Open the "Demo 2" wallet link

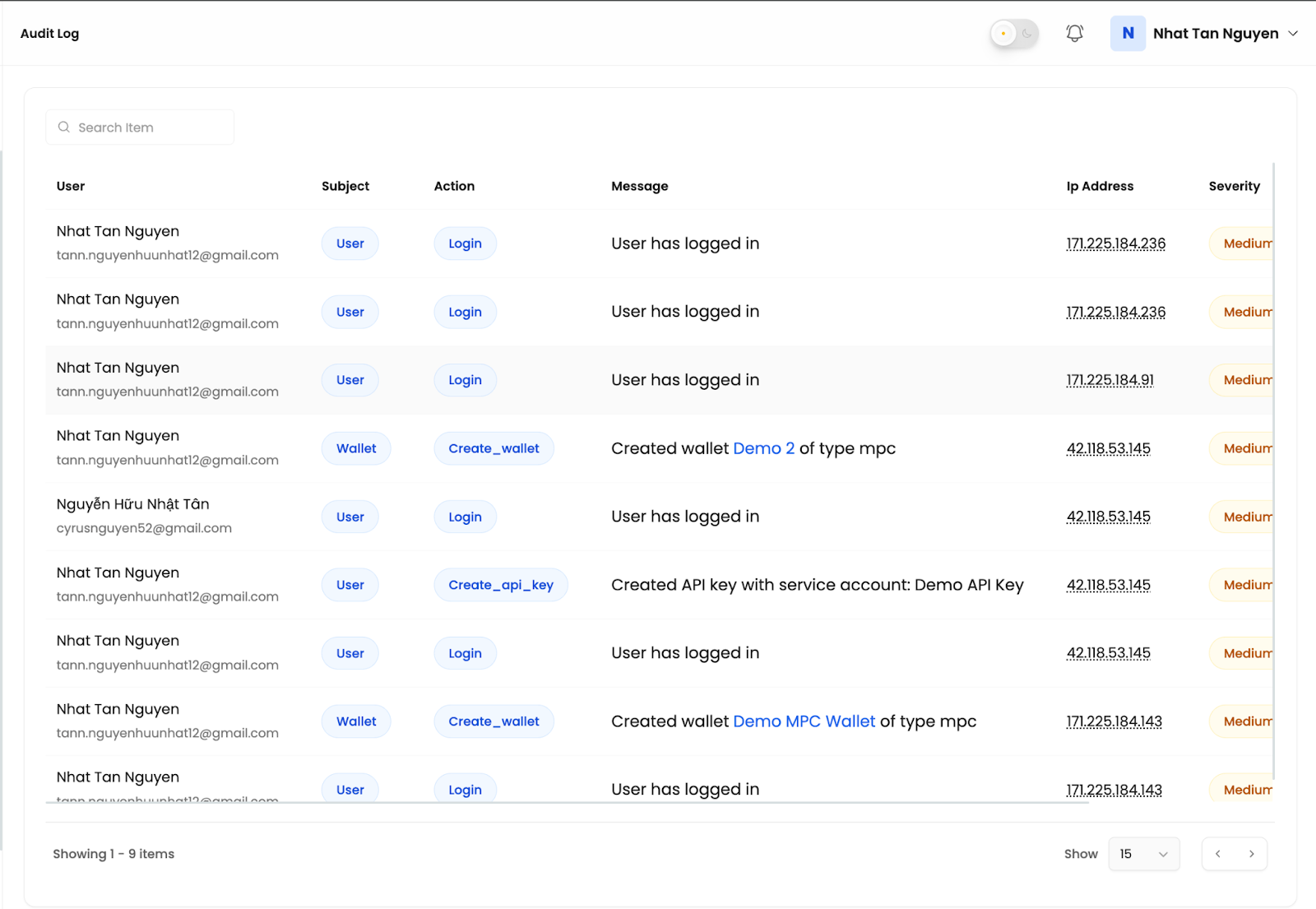point(763,448)
